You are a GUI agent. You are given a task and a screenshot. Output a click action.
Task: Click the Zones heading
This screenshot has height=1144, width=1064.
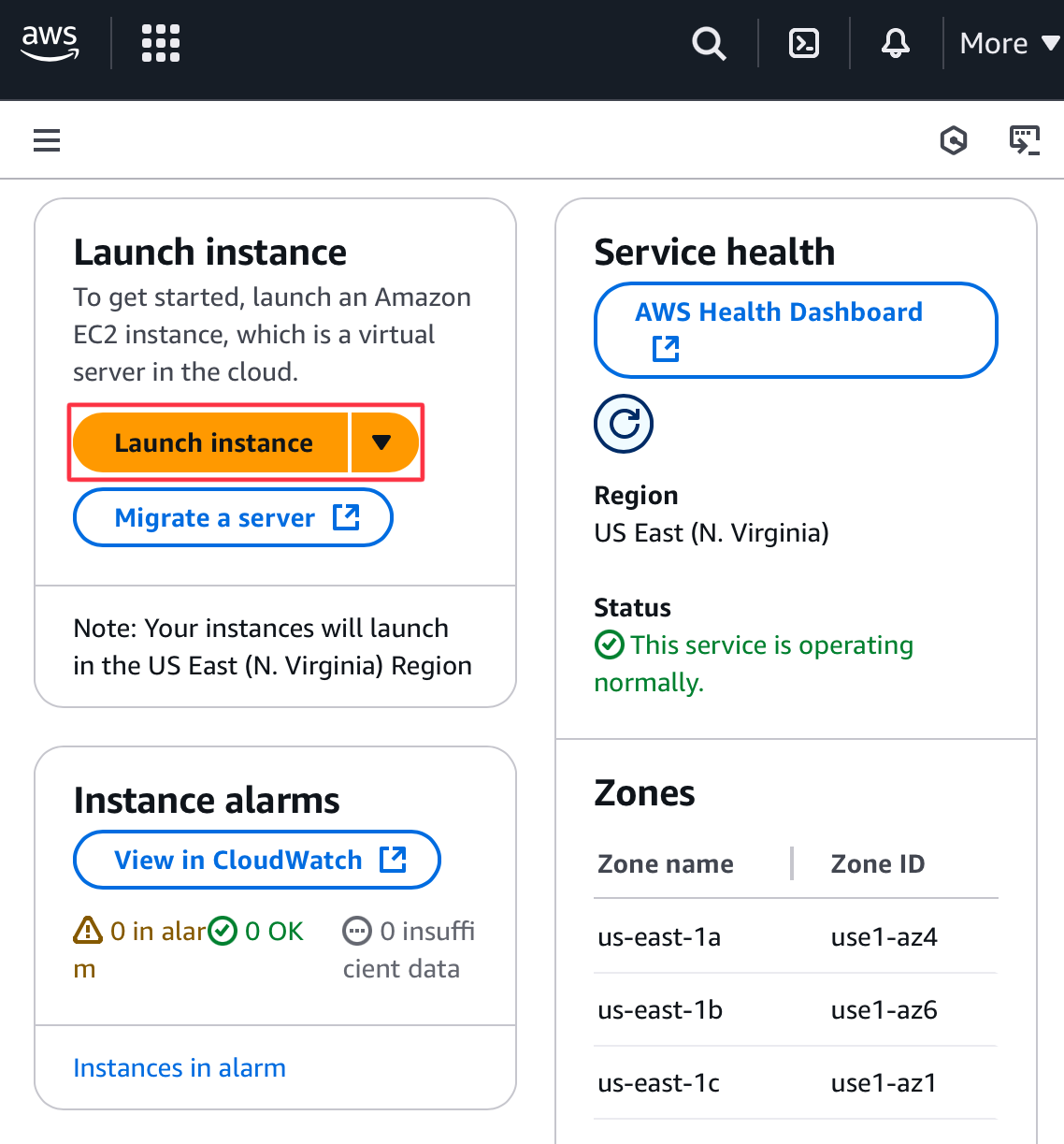644,793
